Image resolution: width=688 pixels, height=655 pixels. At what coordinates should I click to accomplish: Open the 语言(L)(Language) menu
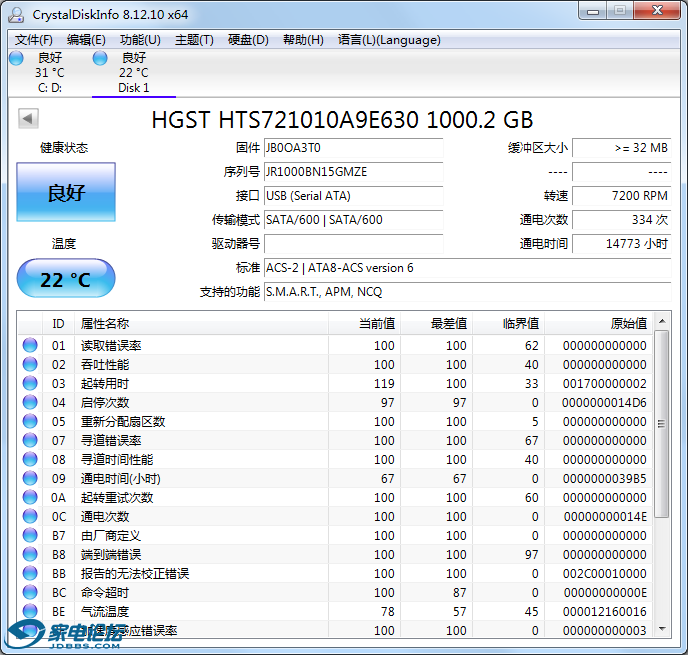pyautogui.click(x=389, y=40)
